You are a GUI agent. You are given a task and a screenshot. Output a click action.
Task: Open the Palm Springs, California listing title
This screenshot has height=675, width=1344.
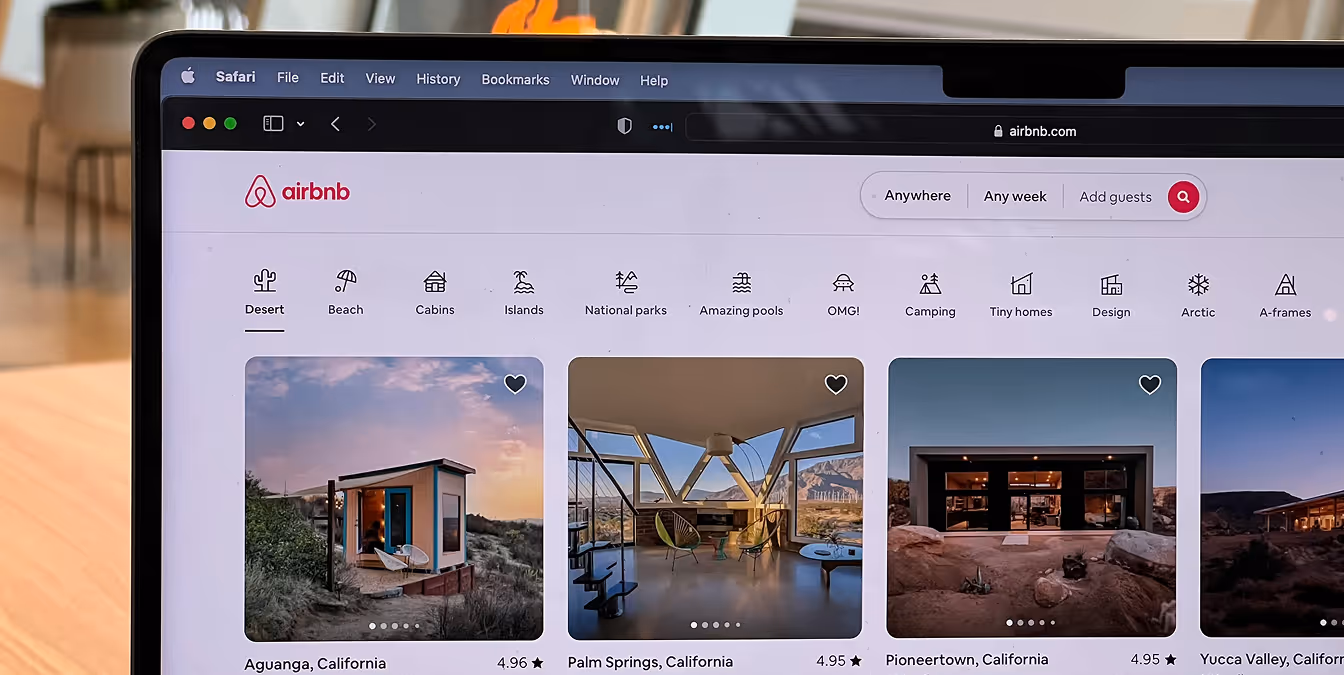tap(650, 662)
